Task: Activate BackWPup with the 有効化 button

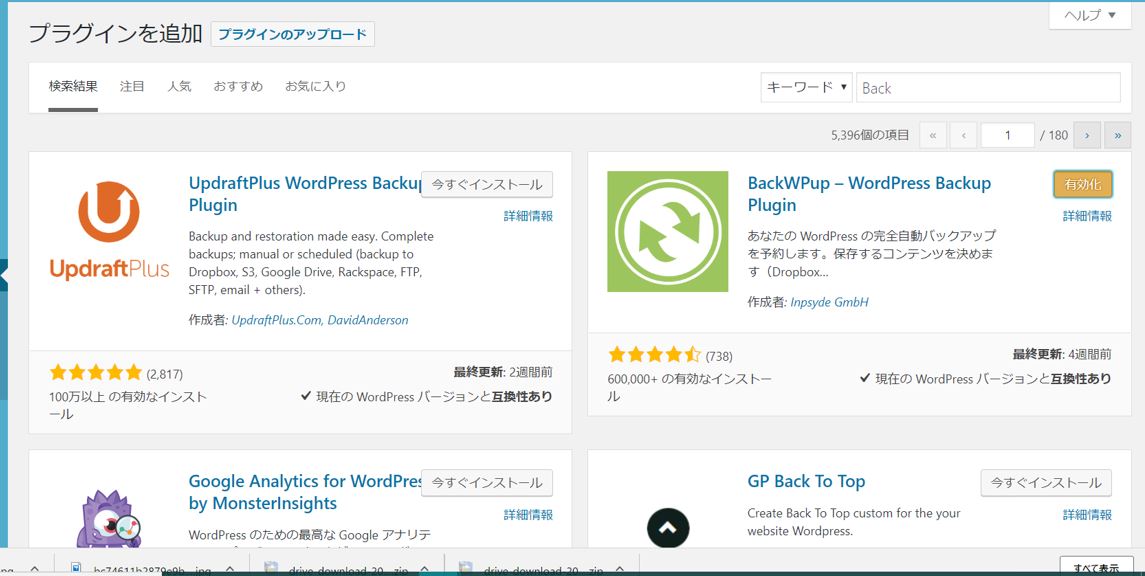Action: tap(1083, 185)
